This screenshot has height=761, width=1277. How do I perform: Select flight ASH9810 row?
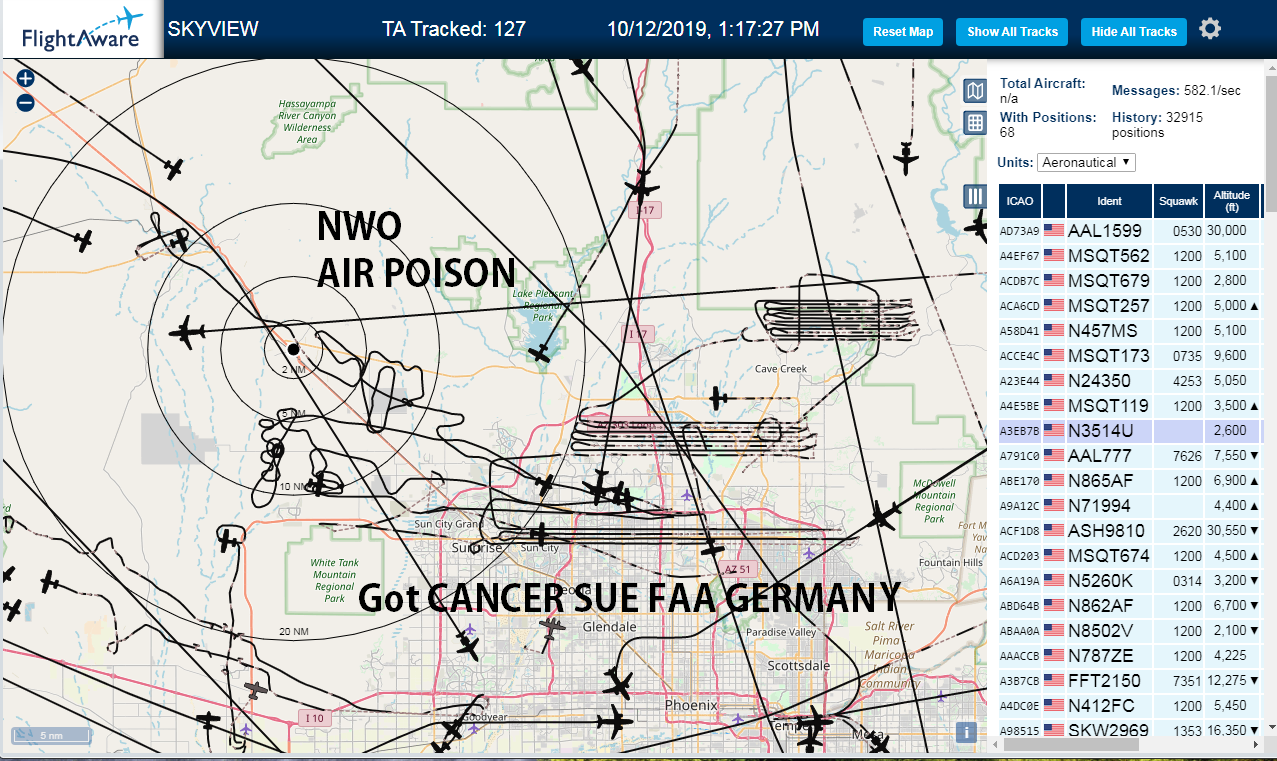pos(1129,531)
